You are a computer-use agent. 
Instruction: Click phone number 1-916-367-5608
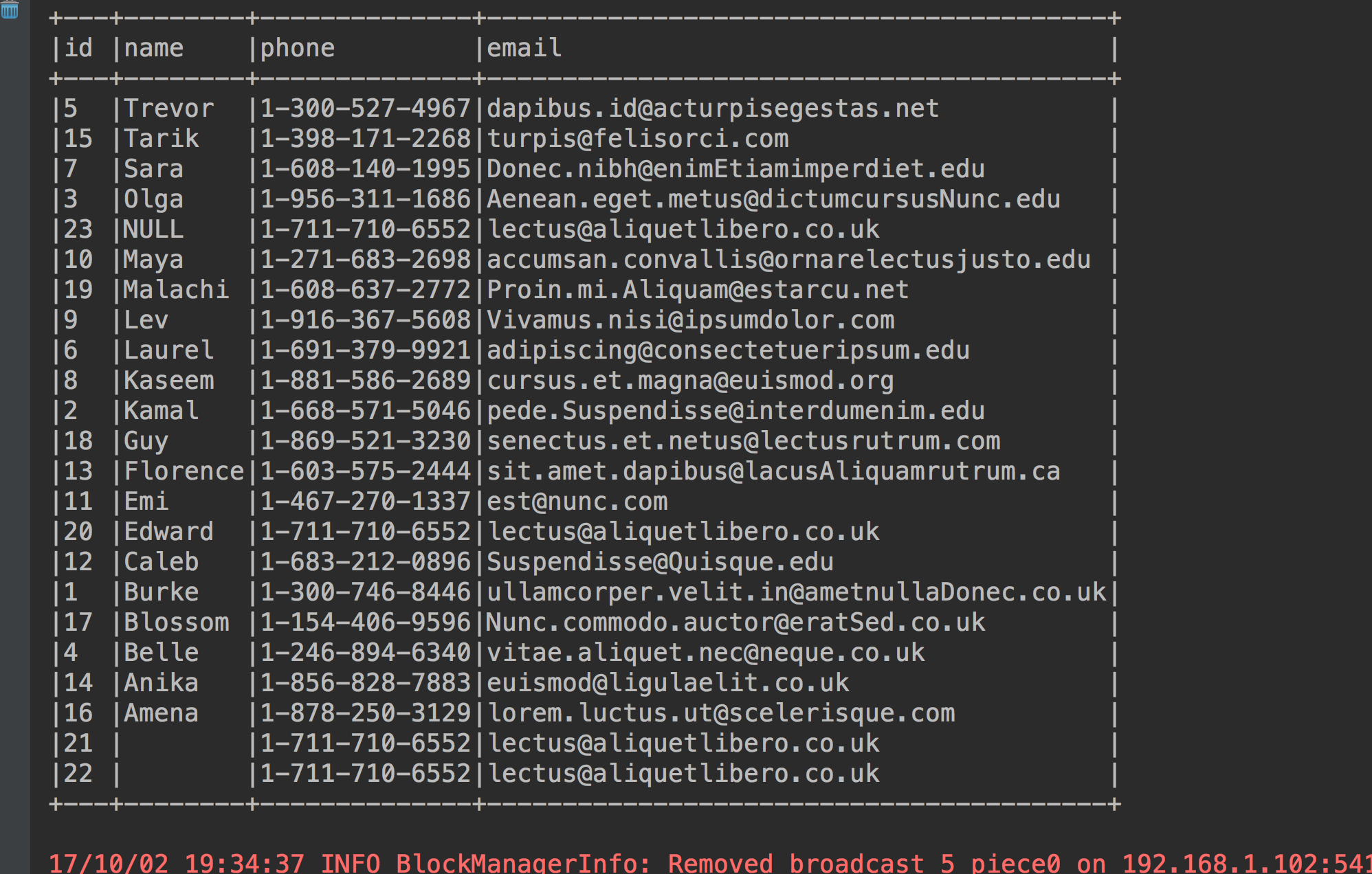tap(365, 320)
